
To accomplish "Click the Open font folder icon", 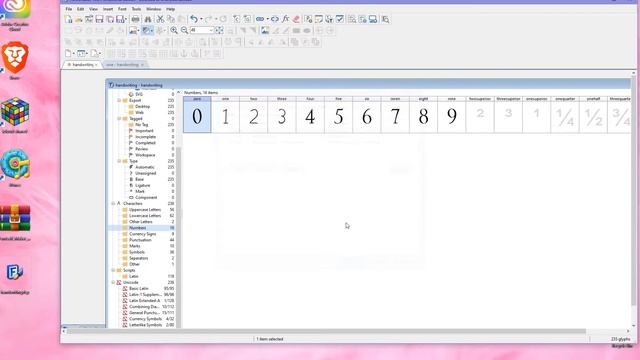I will point(79,19).
